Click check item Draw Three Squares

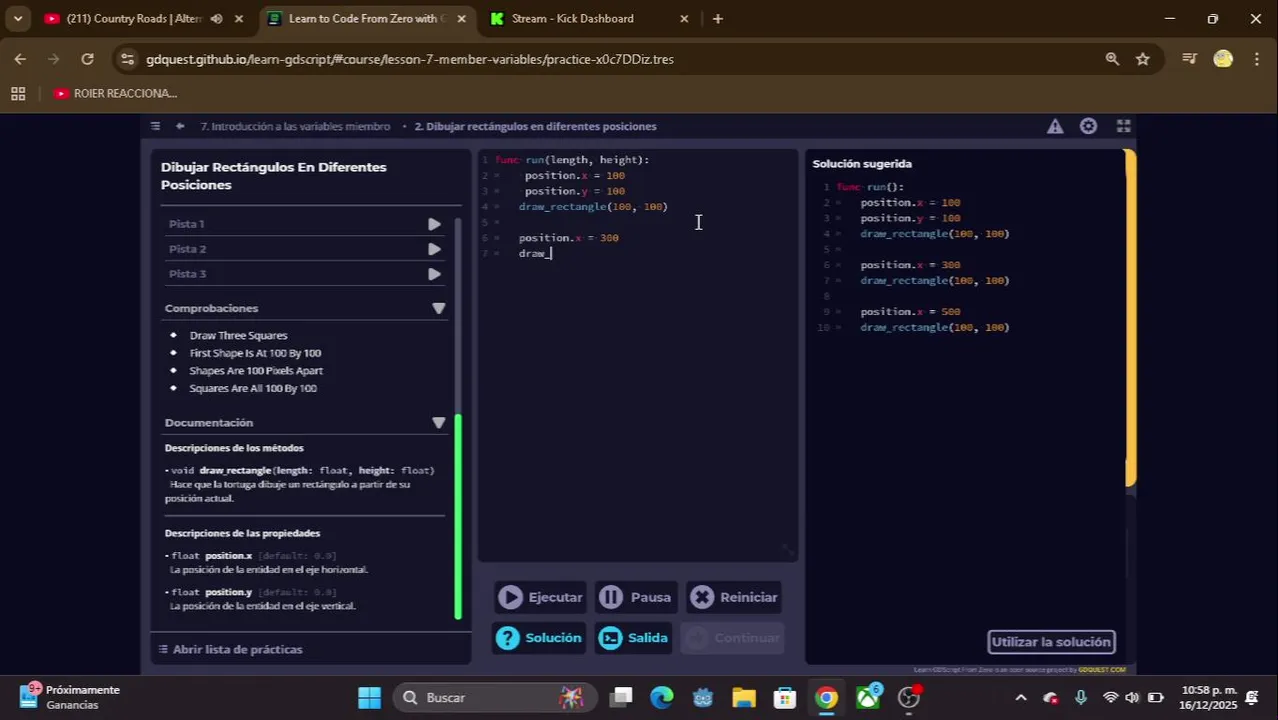[x=238, y=336]
